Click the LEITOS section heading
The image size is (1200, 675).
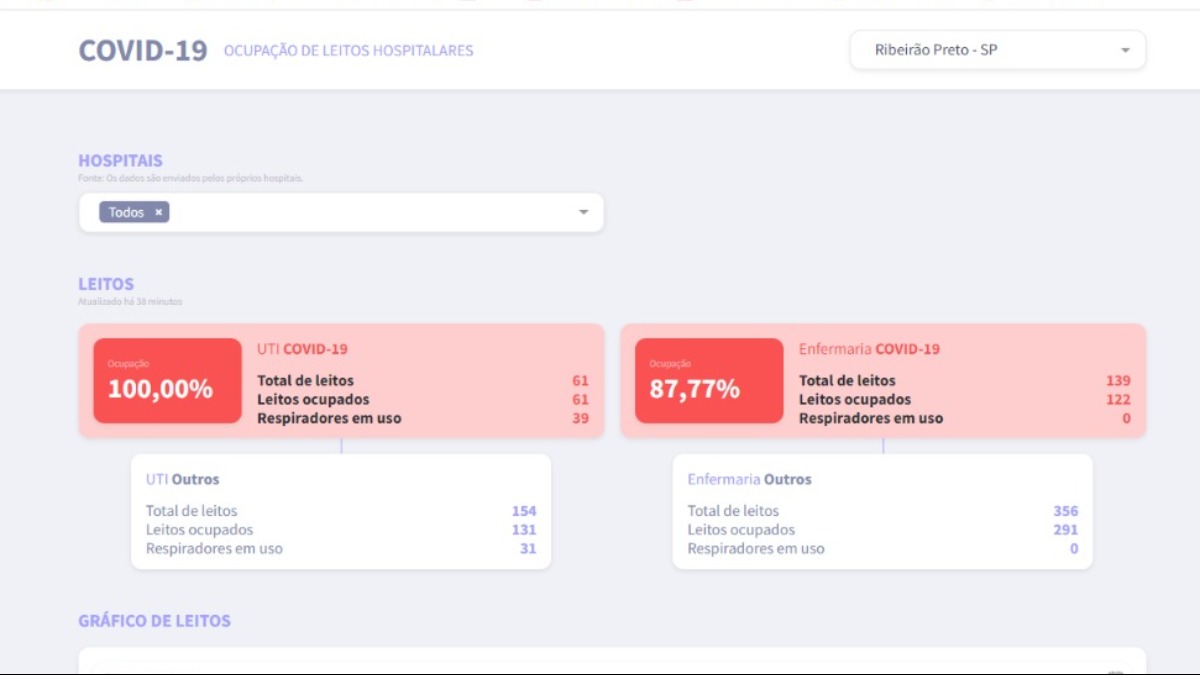(106, 284)
